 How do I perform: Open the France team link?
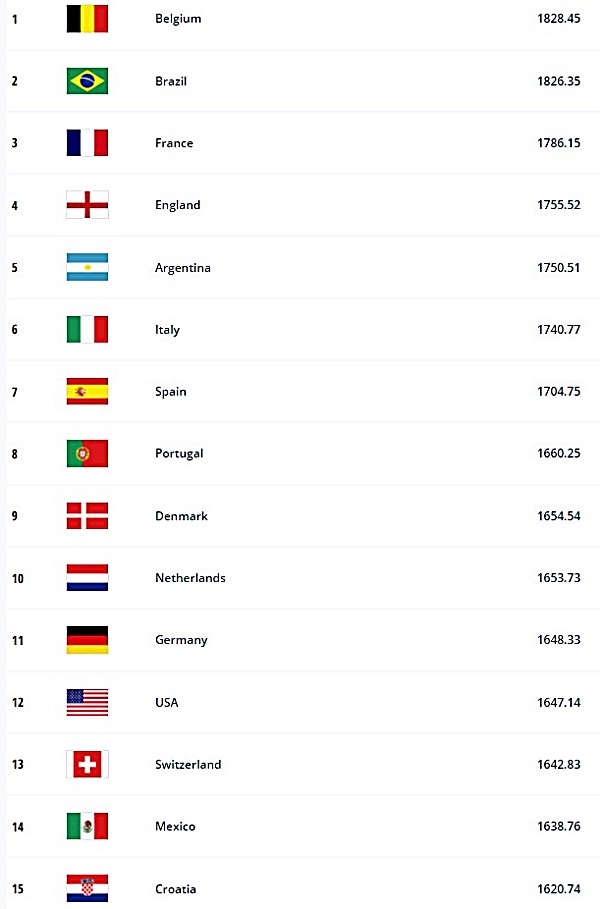(174, 143)
